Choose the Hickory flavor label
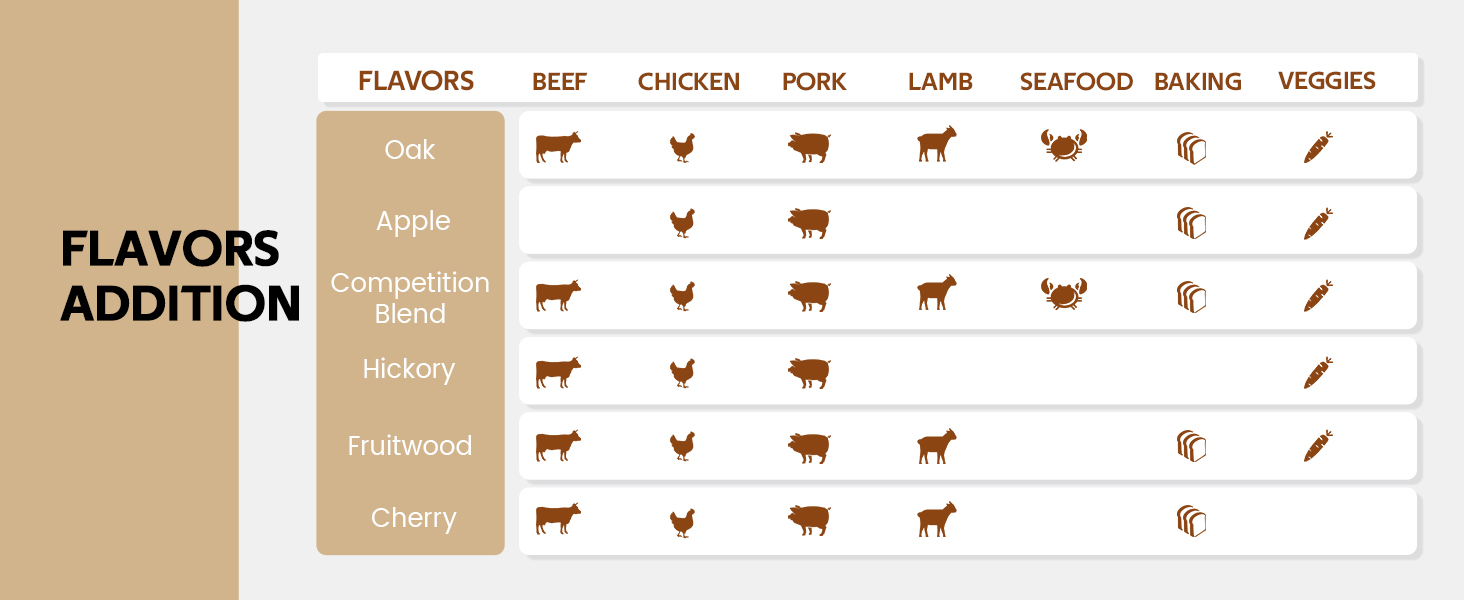1464x600 pixels. 409,369
